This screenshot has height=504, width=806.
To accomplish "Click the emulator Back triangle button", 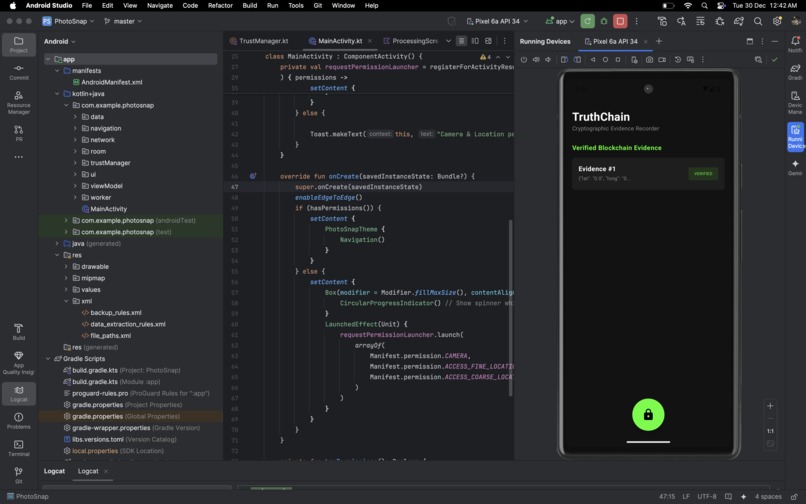I will click(x=593, y=60).
